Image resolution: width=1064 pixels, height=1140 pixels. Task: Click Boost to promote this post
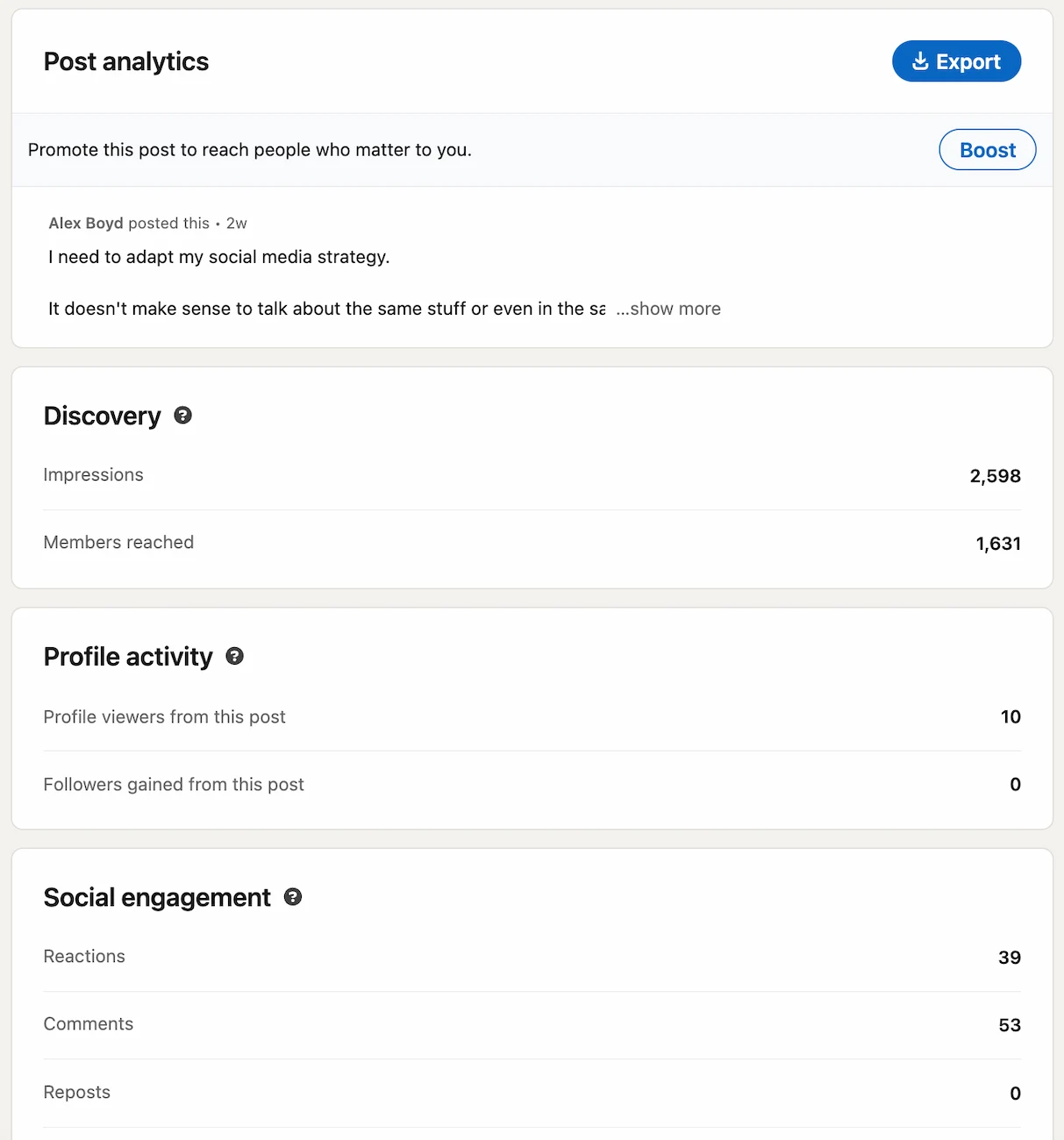987,149
